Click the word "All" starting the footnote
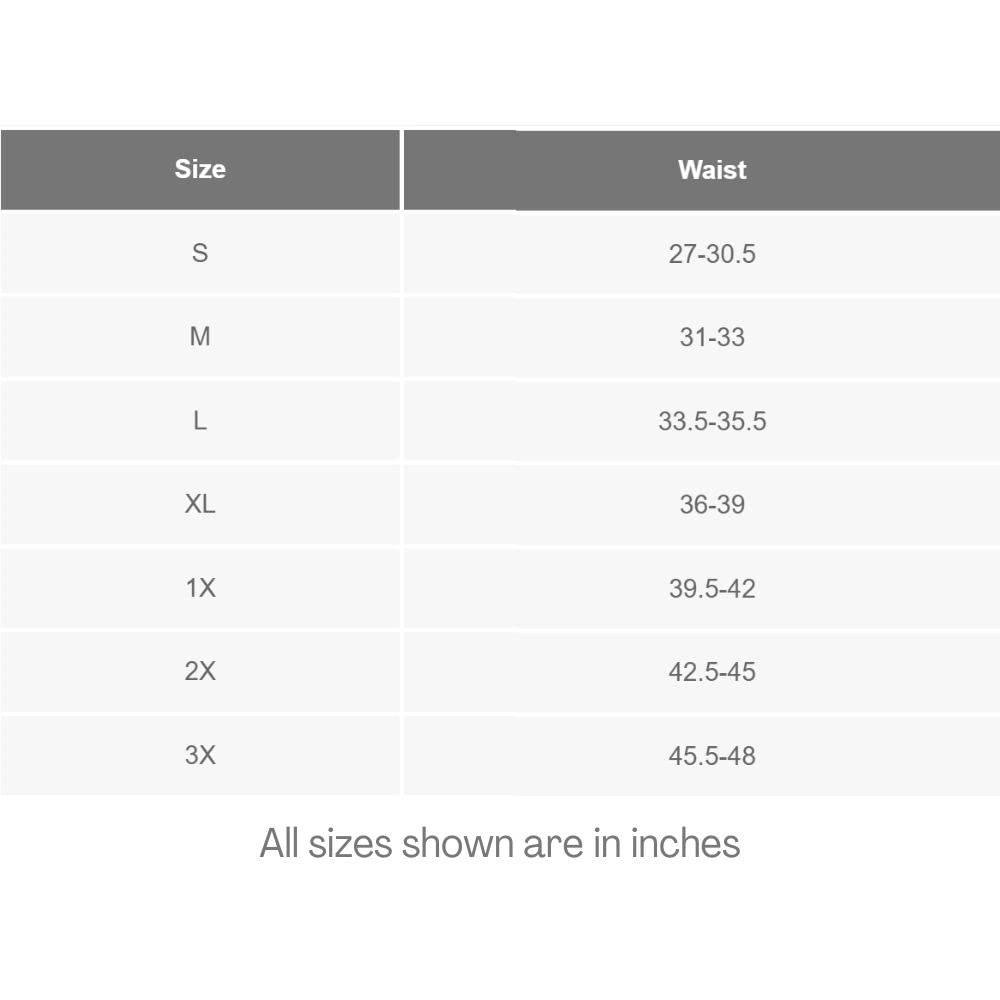 pyautogui.click(x=279, y=844)
